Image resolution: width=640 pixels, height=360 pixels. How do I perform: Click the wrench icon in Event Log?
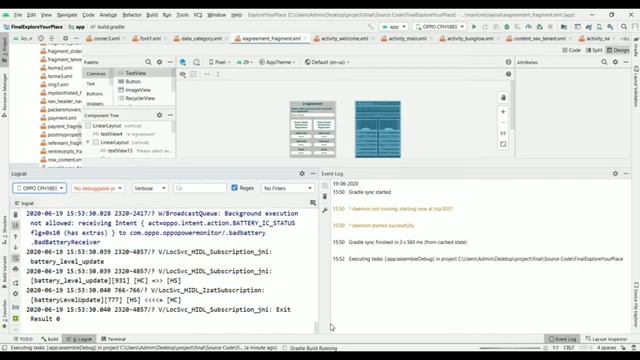point(325,210)
